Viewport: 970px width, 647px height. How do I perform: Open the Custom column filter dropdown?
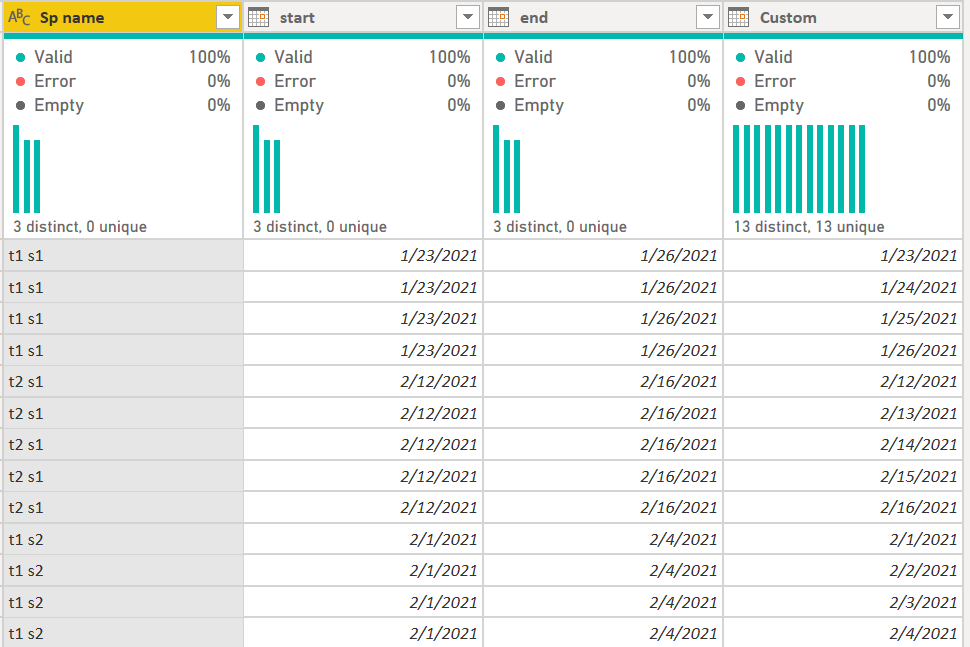coord(948,17)
